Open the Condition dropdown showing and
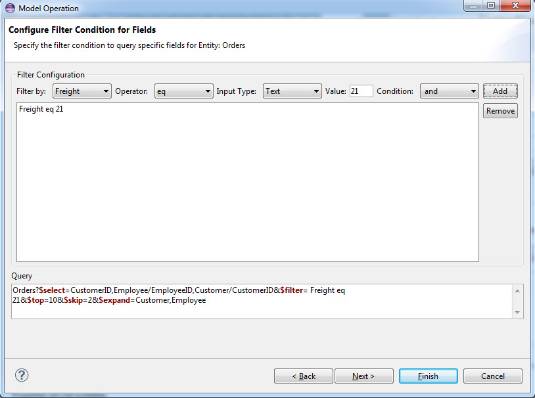The width and height of the screenshot is (535, 398). coord(449,91)
